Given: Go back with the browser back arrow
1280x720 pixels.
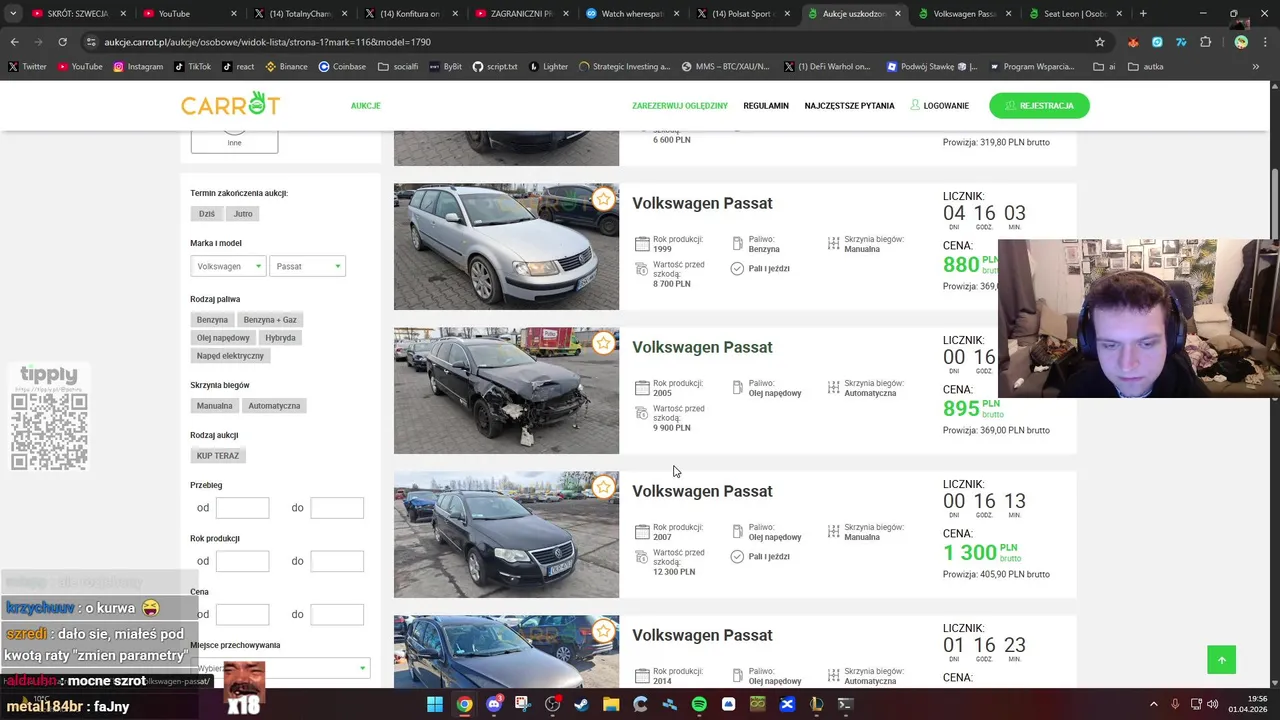Looking at the screenshot, I should tap(15, 42).
